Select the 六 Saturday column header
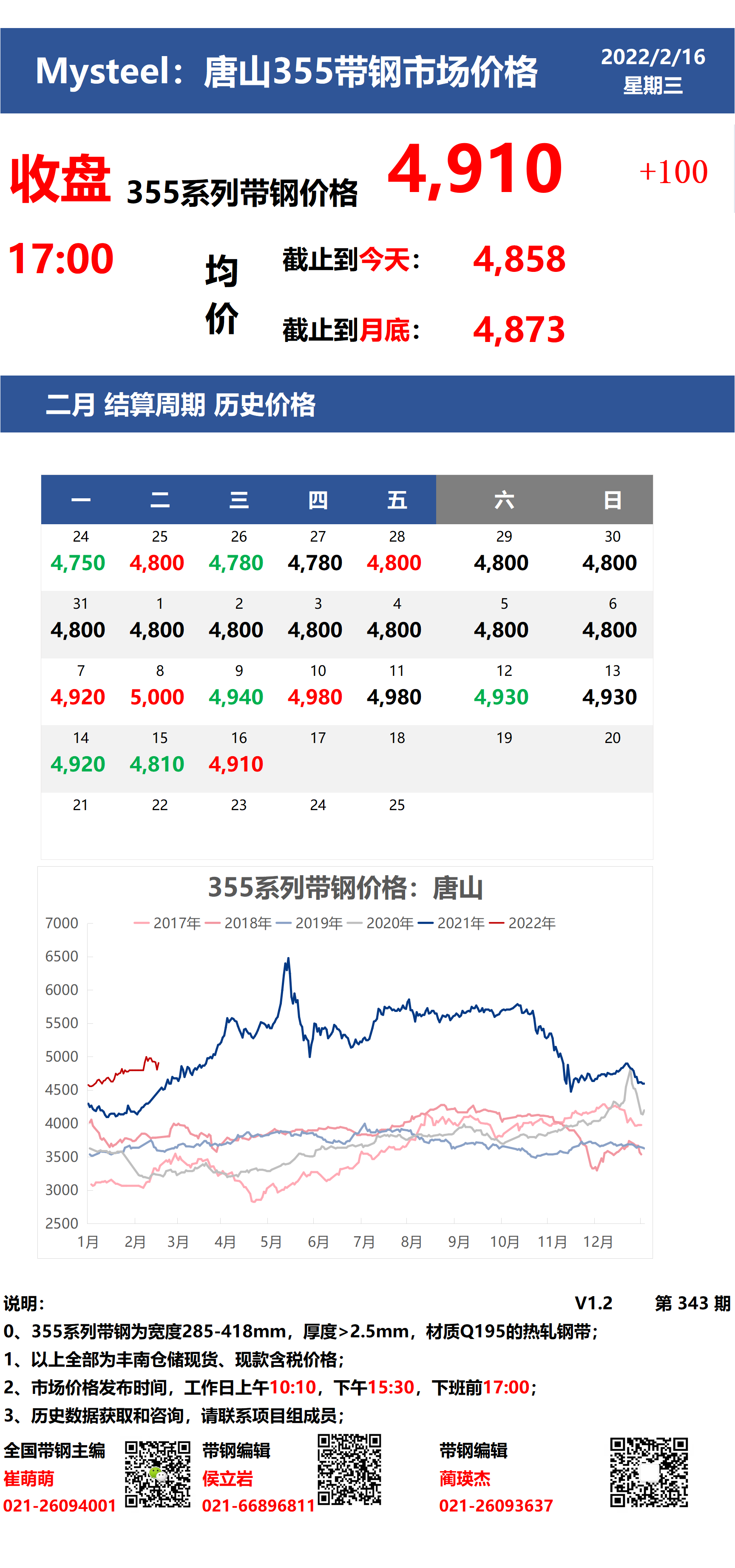This screenshot has width=735, height=1568. [x=504, y=500]
